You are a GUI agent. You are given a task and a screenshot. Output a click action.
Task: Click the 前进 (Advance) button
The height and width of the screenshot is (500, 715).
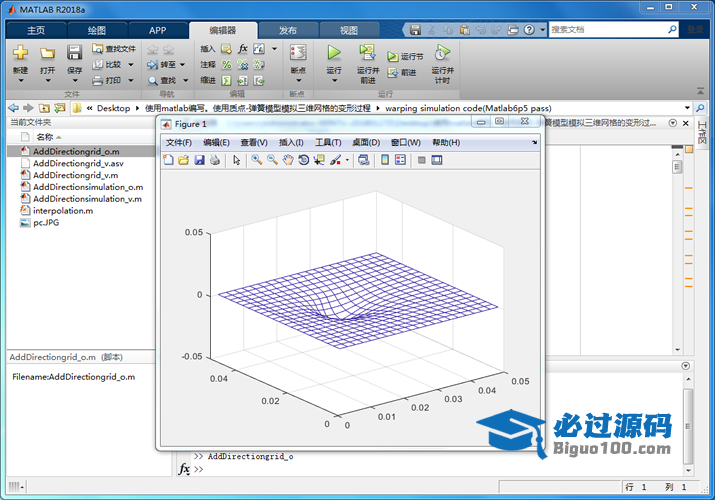point(402,72)
